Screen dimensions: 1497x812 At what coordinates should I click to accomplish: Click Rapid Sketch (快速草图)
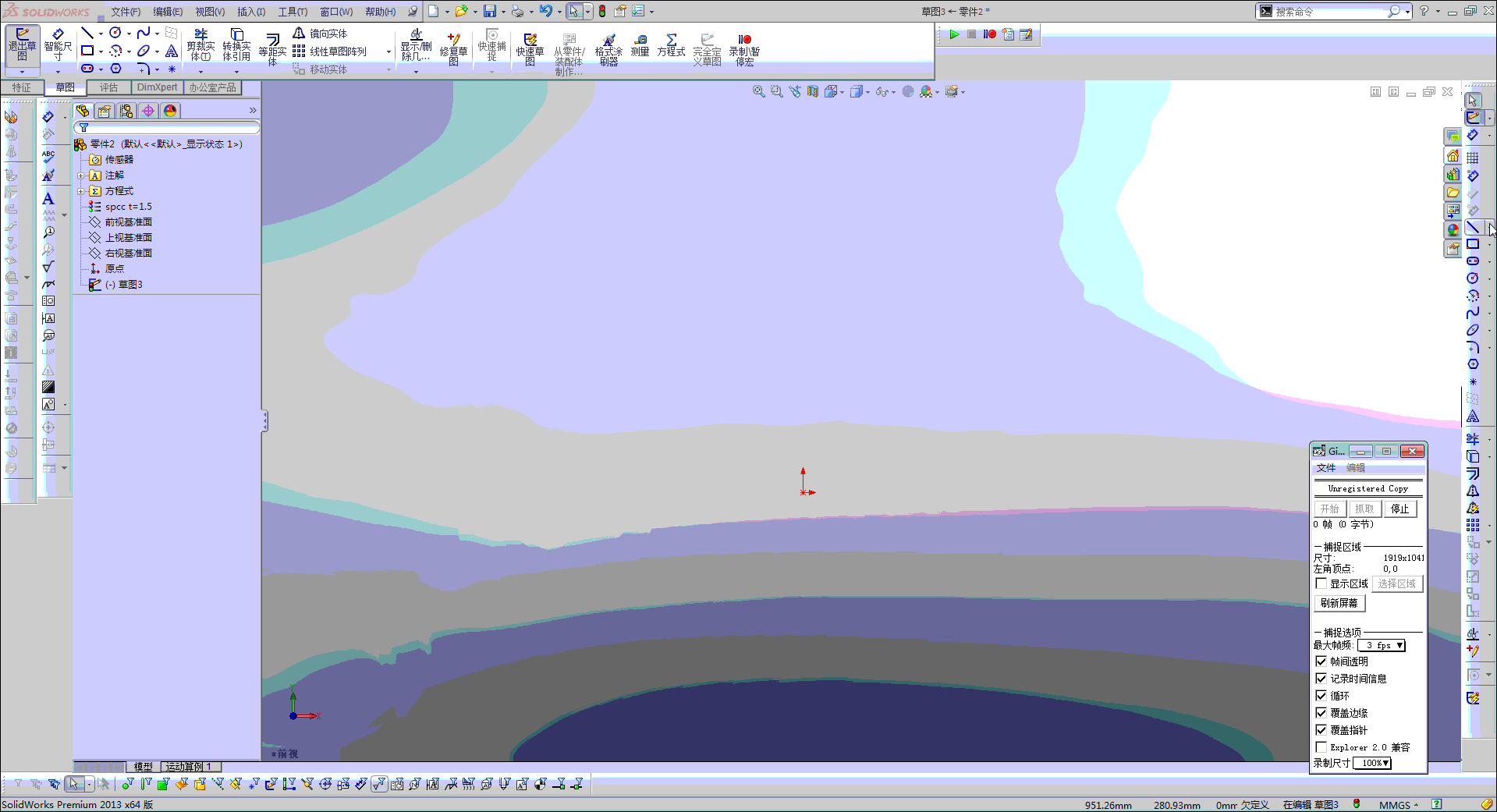click(x=530, y=49)
